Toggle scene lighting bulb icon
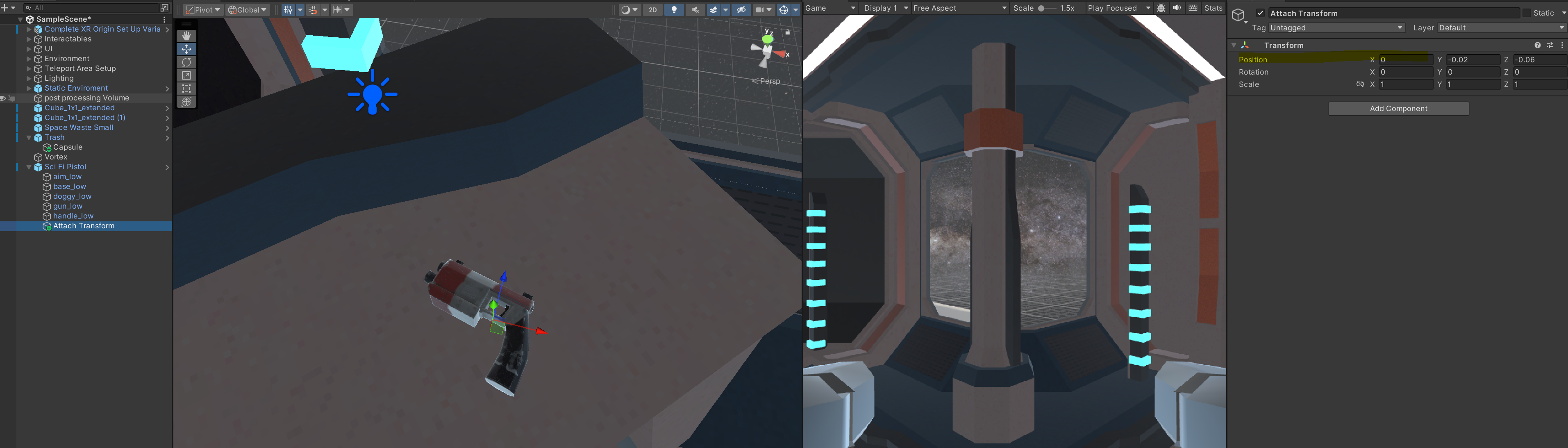 coord(674,10)
